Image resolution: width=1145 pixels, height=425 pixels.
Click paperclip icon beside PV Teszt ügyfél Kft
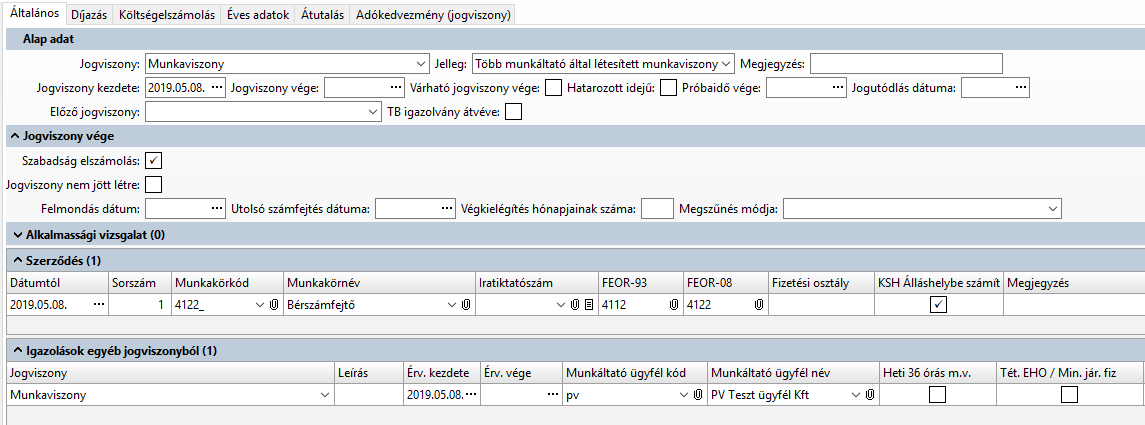[x=870, y=395]
